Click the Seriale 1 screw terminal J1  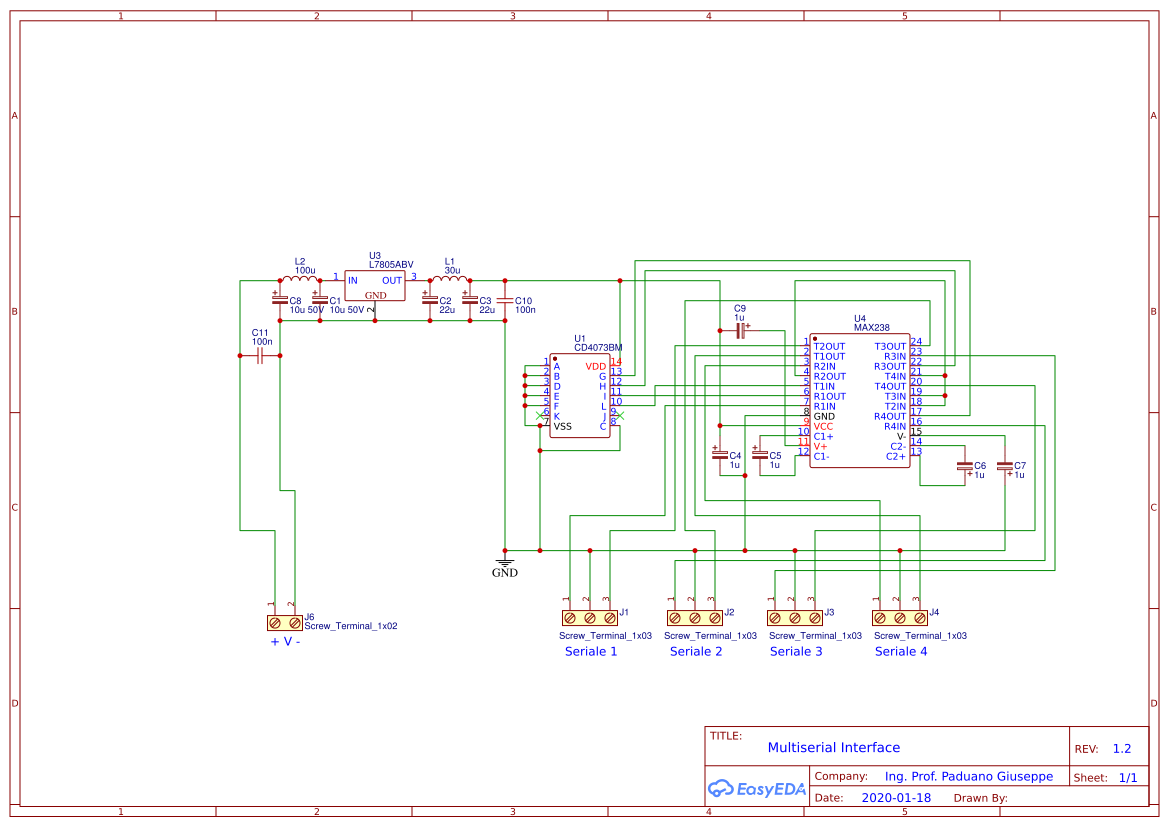tap(590, 618)
